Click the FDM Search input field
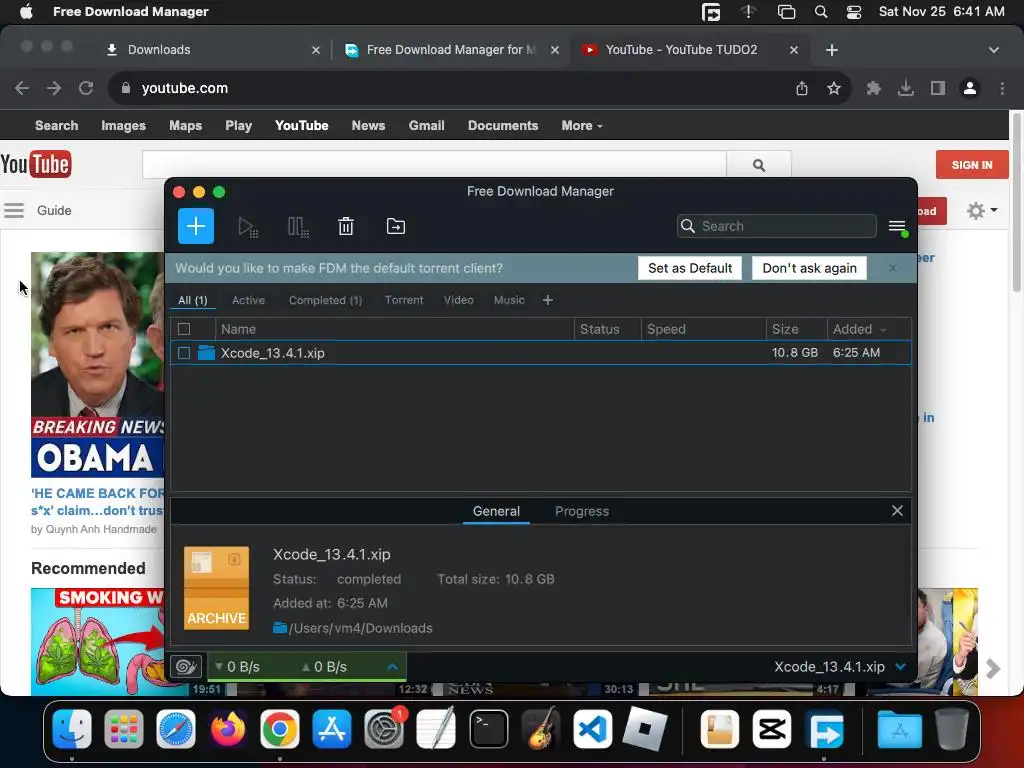The width and height of the screenshot is (1024, 768). 776,226
